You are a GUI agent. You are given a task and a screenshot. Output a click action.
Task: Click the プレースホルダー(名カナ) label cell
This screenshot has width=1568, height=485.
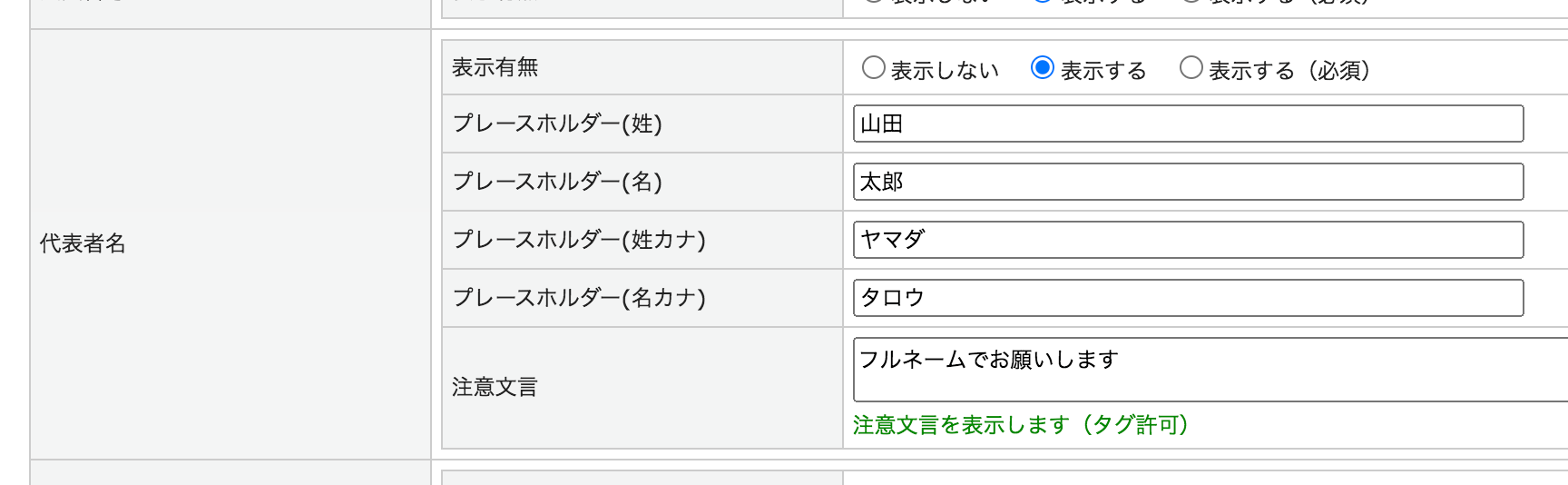pos(579,299)
